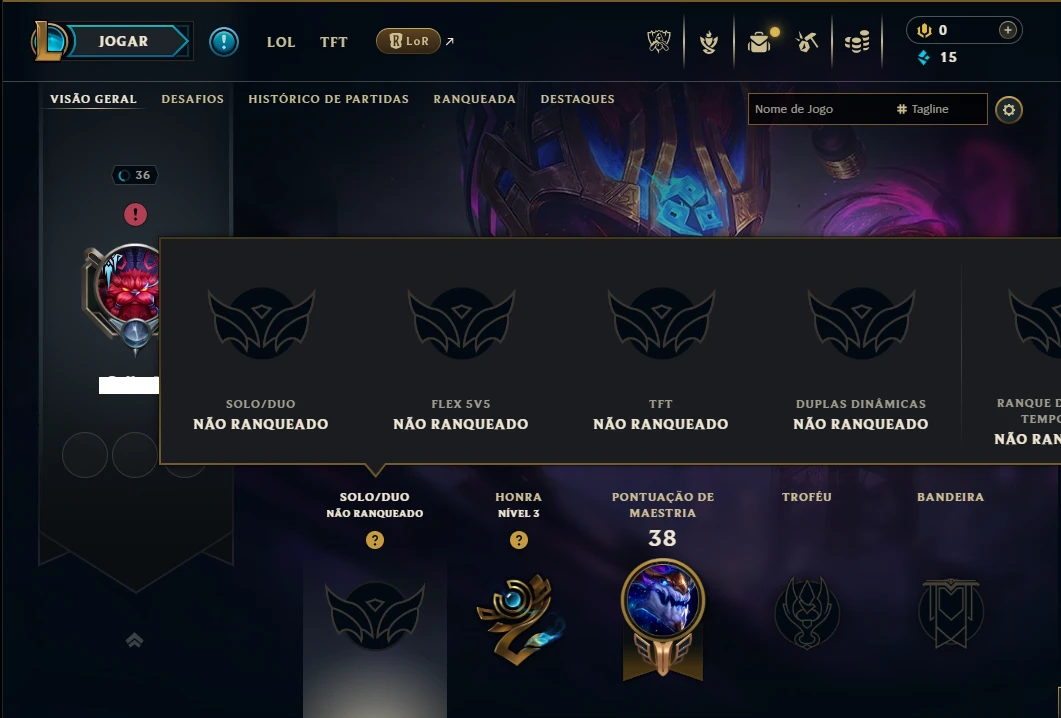The image size is (1061, 718).
Task: Click the blue exclamation notification icon
Action: [223, 42]
